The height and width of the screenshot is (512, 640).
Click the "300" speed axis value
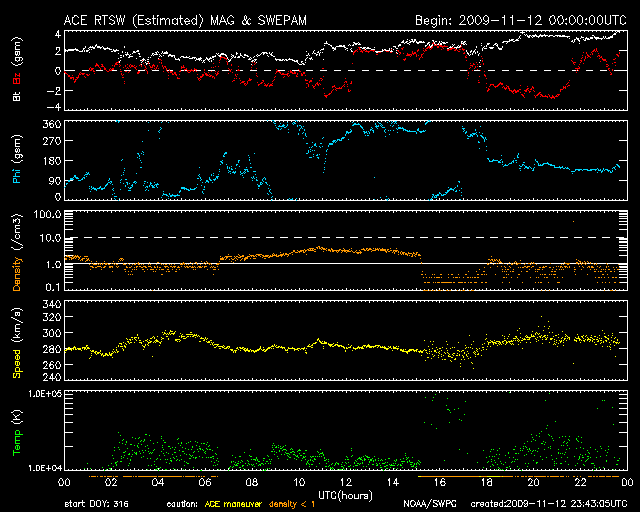(52, 333)
